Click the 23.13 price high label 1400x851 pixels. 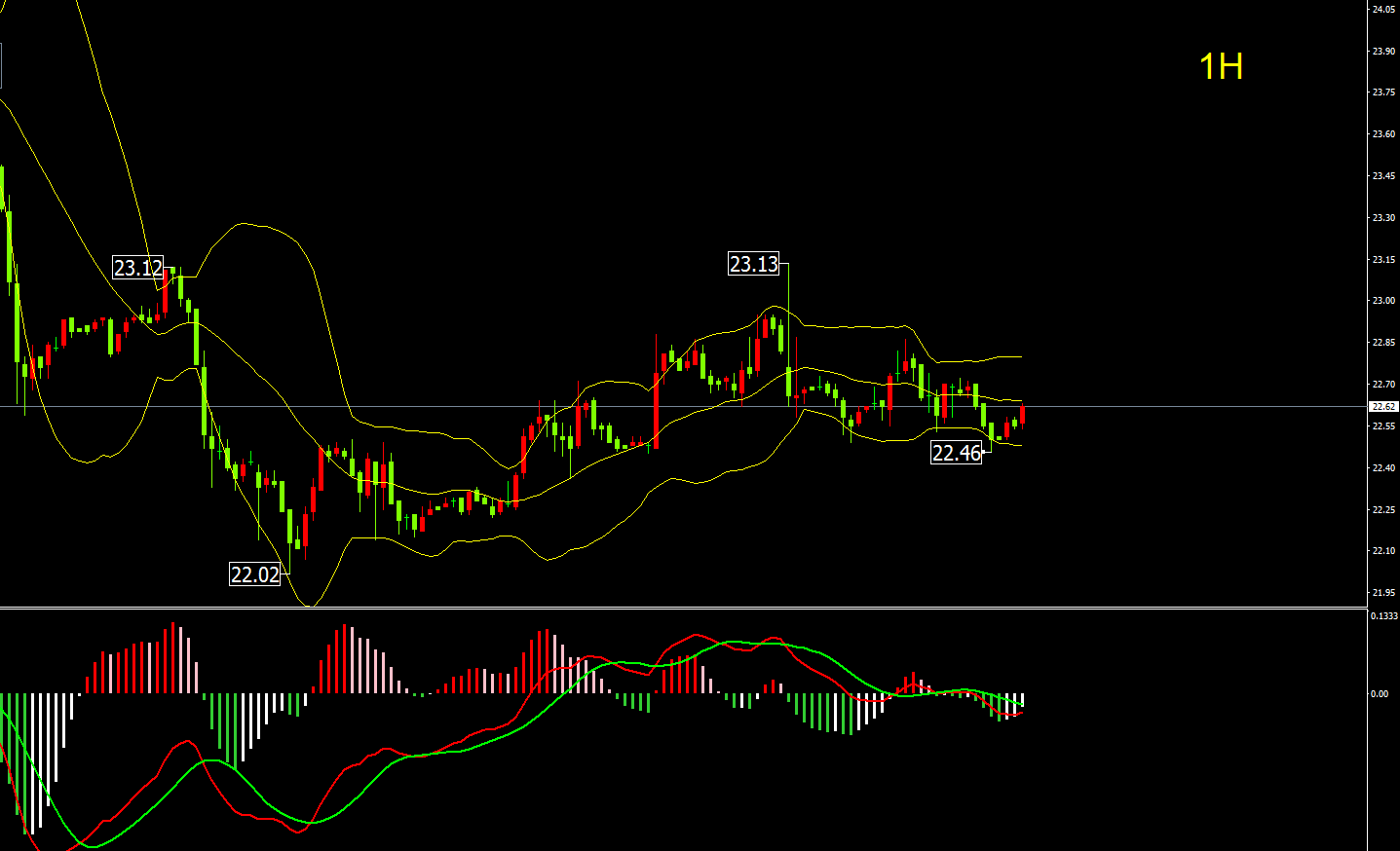[x=754, y=264]
